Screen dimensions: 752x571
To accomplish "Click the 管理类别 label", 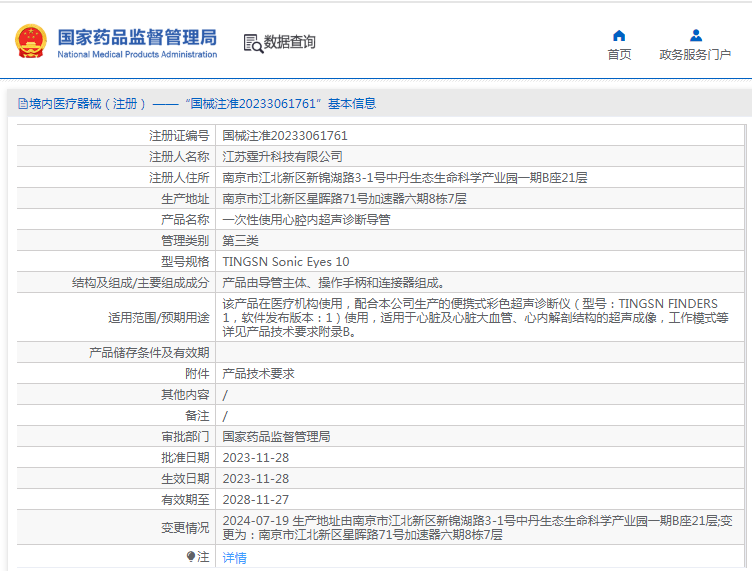I will [x=185, y=241].
